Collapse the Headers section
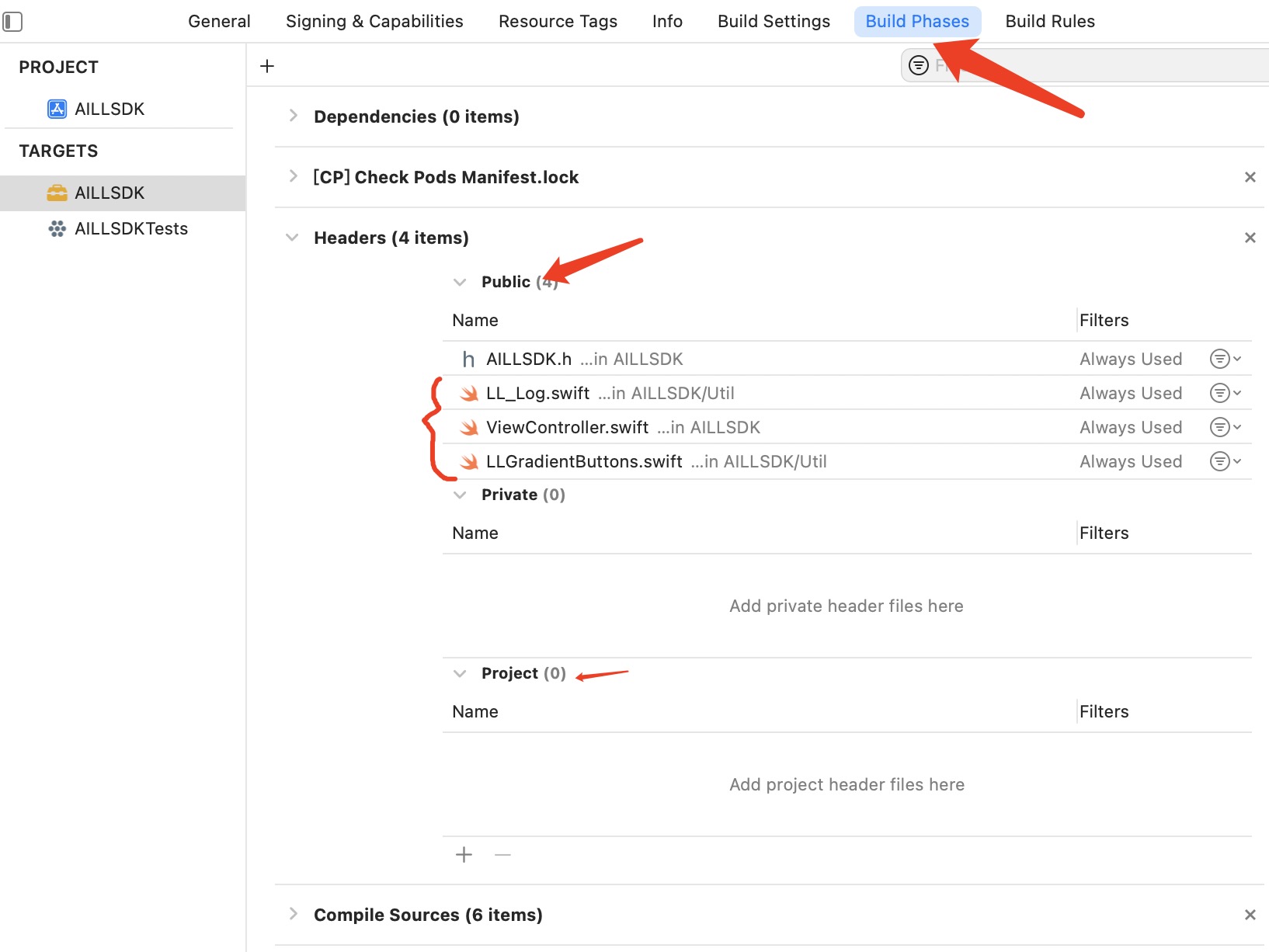 tap(292, 238)
